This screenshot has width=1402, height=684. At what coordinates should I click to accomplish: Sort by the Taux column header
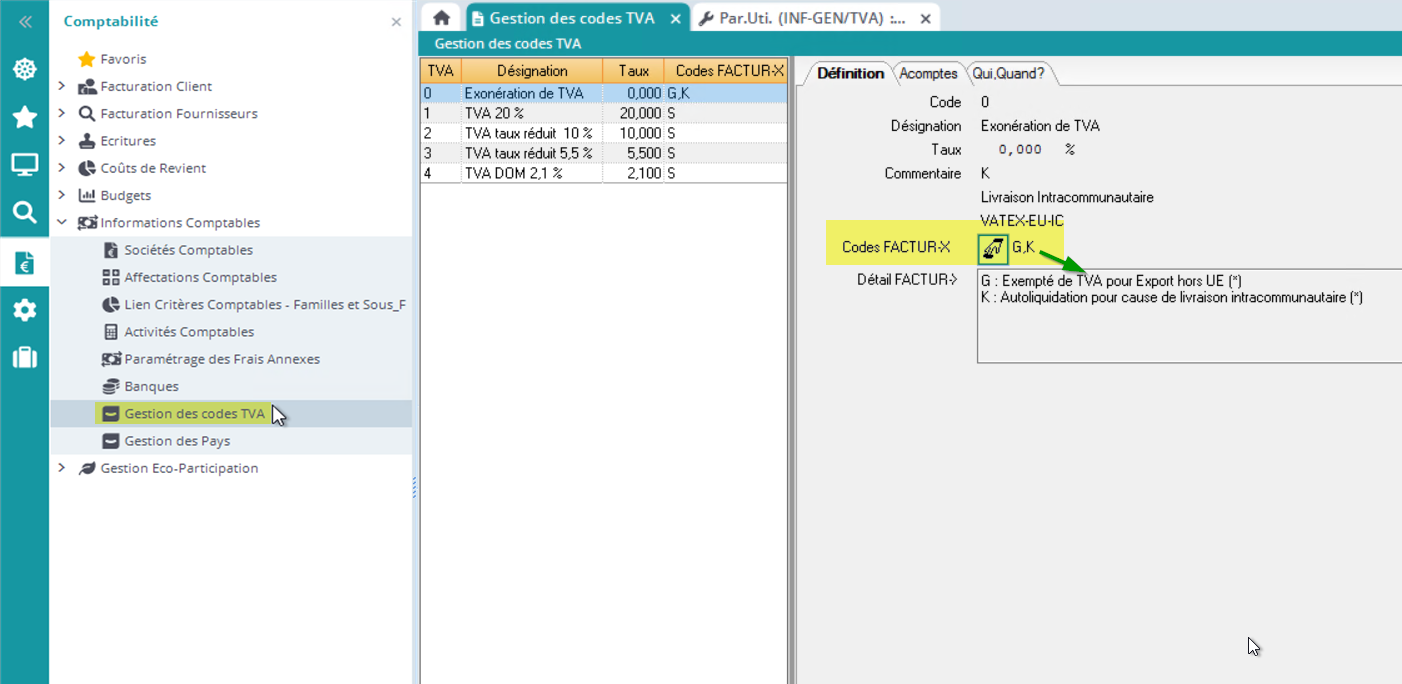tap(633, 71)
